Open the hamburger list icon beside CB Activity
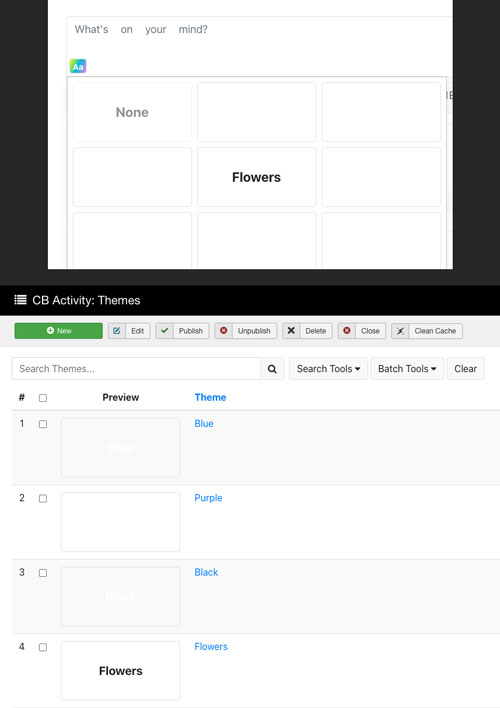 pyautogui.click(x=20, y=300)
